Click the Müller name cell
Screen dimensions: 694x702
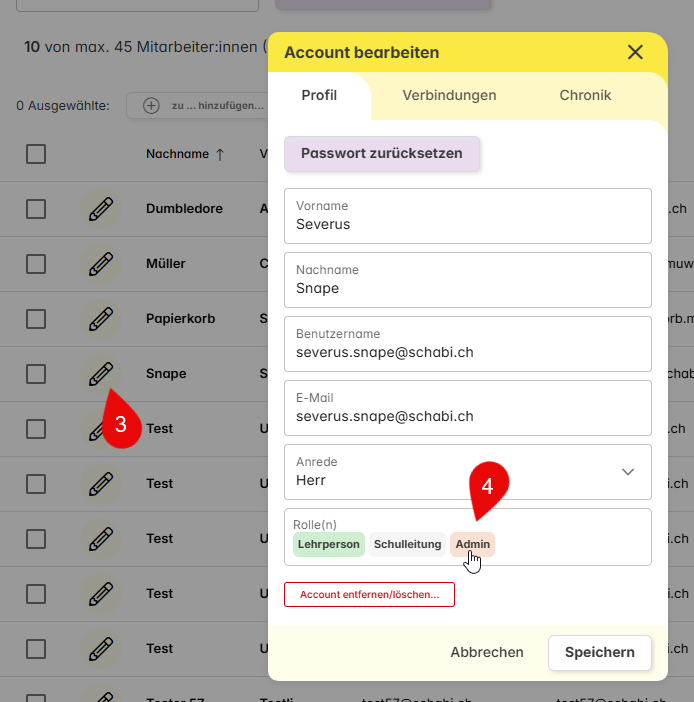point(166,264)
